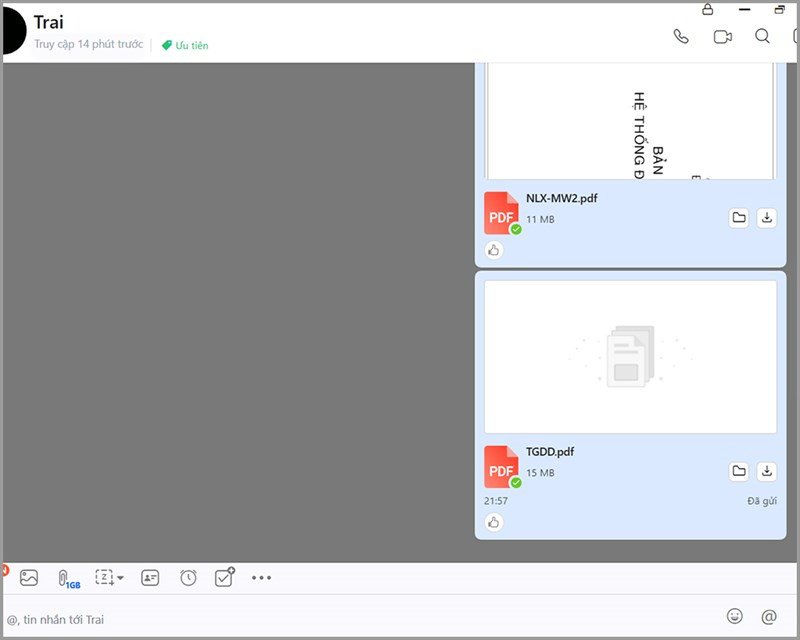Search messages in this conversation
The height and width of the screenshot is (640, 800).
tap(762, 37)
